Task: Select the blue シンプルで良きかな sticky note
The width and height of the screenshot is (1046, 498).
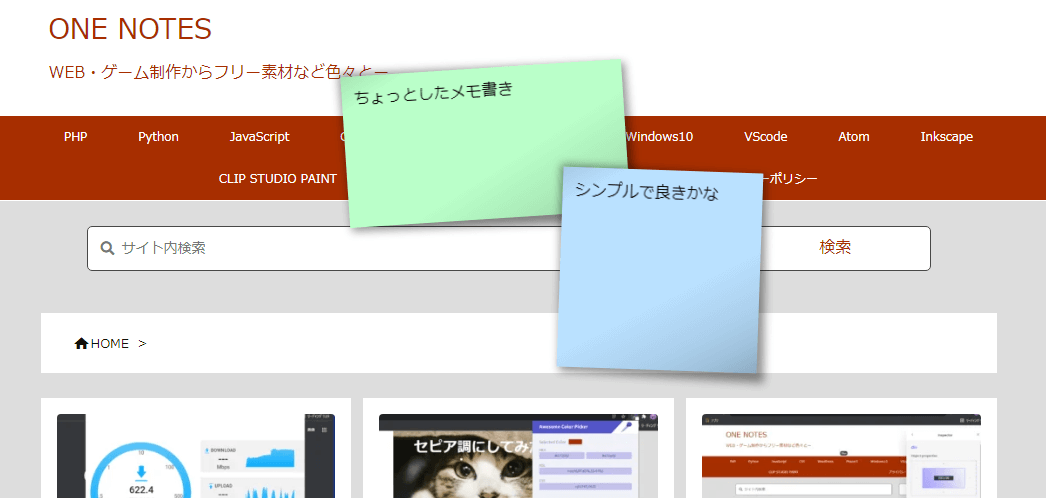Action: pos(660,270)
